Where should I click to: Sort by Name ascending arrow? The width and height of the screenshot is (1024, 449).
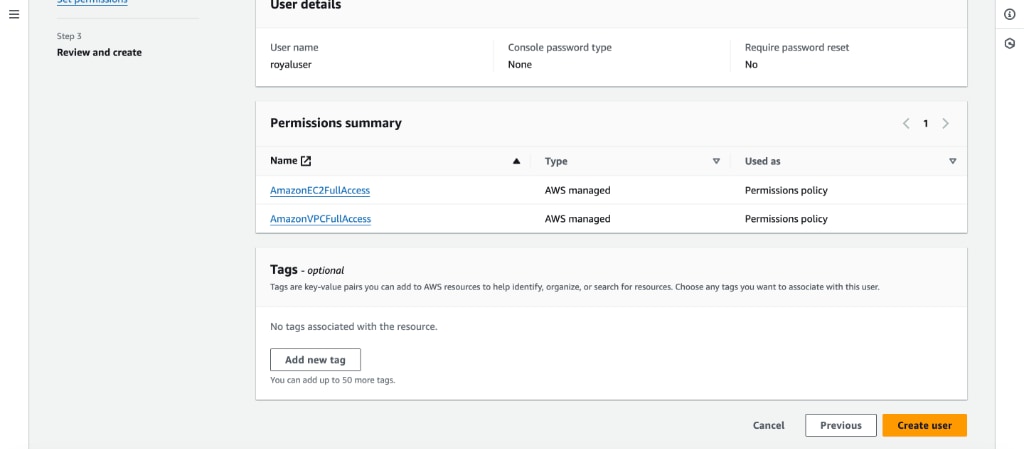pos(517,161)
